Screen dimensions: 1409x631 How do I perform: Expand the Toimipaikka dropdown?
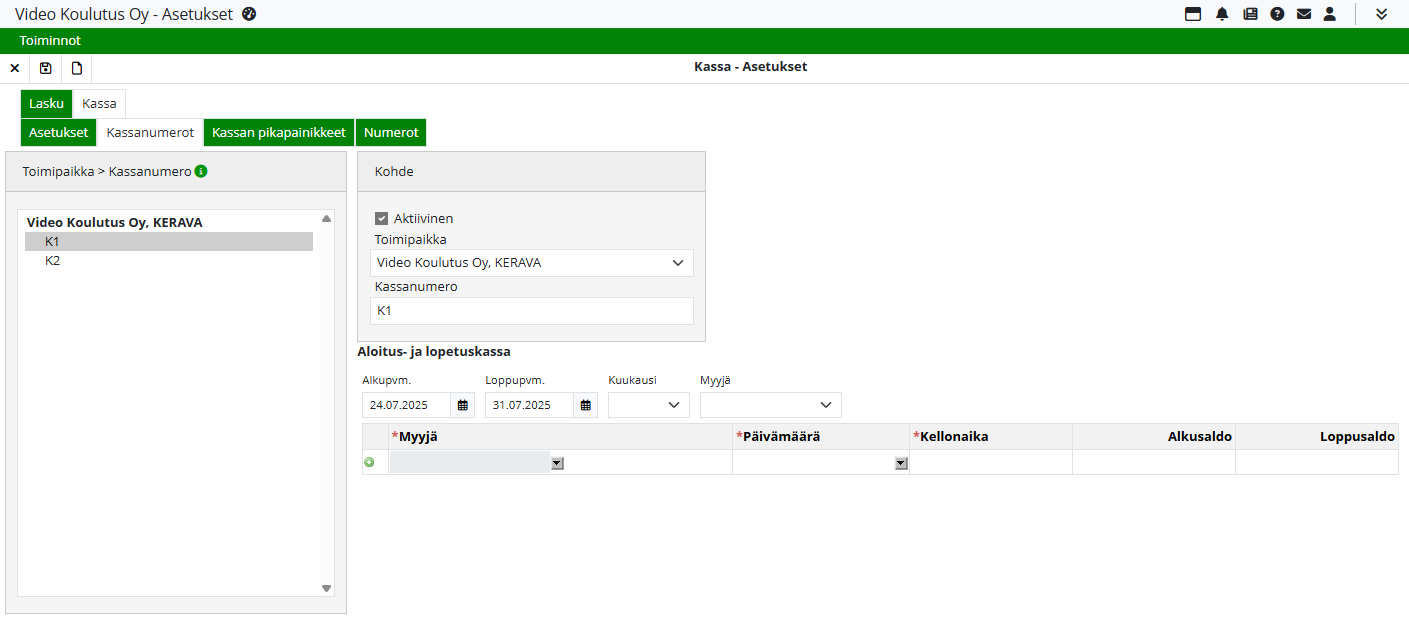(678, 263)
